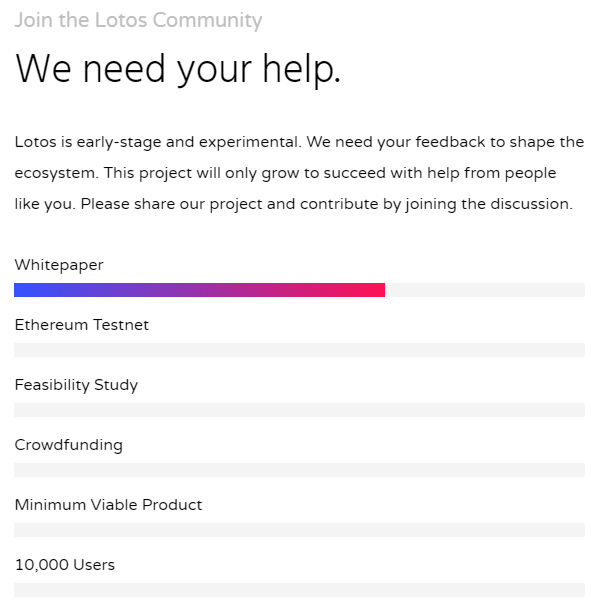Click the Ethereum Testnet progress bar
615x600 pixels.
point(299,350)
